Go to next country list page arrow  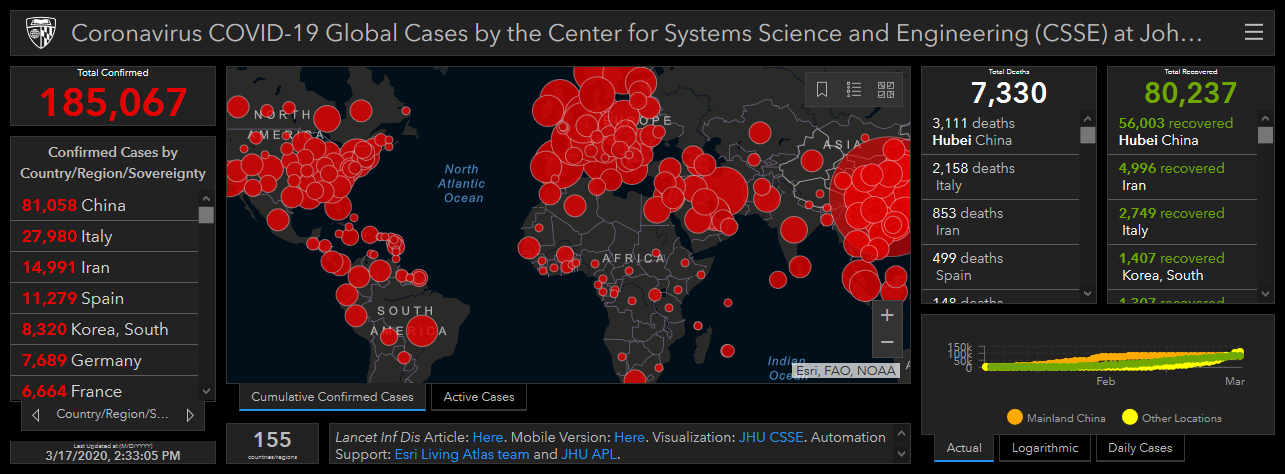click(x=188, y=414)
